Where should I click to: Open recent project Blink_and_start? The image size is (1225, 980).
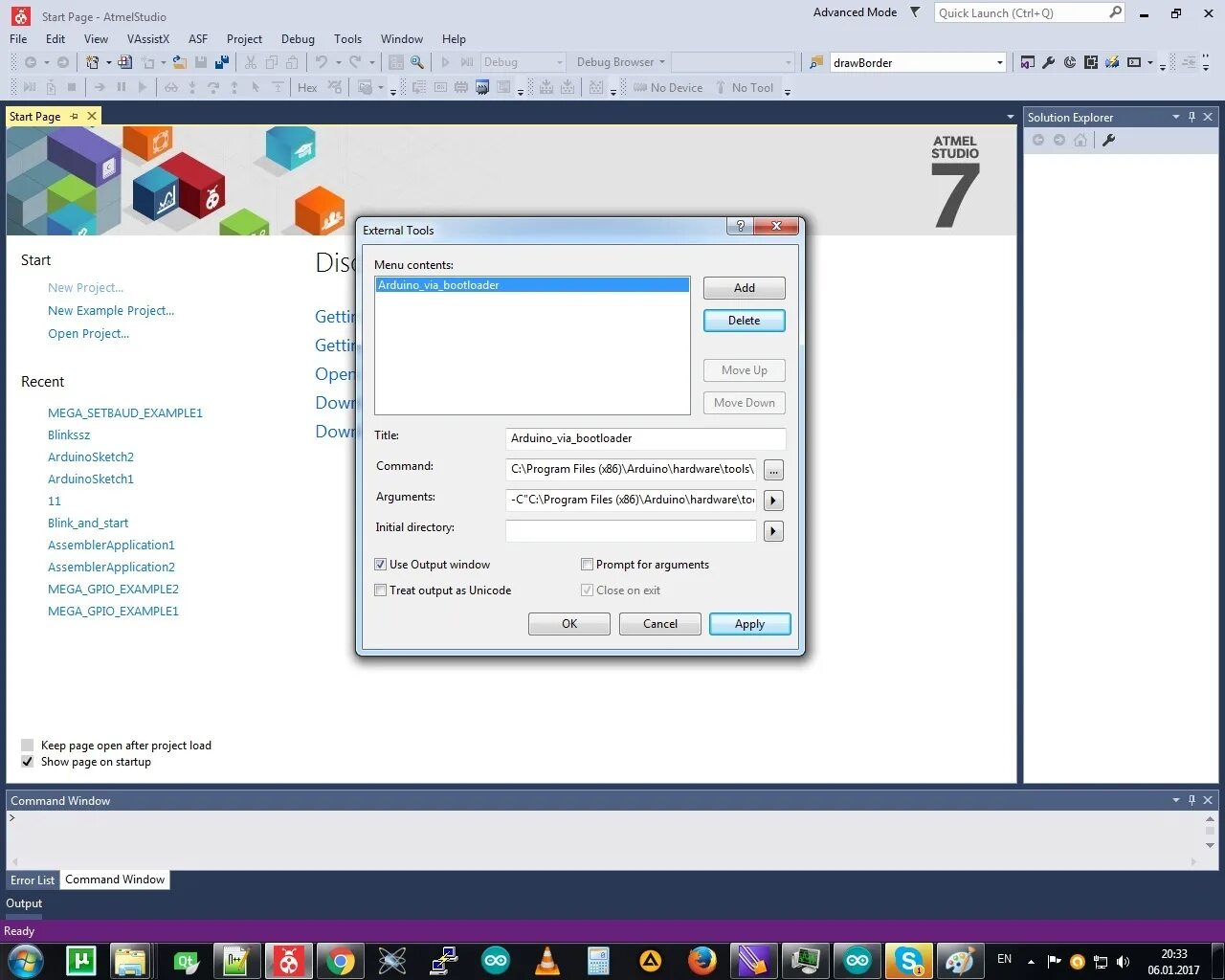point(88,523)
